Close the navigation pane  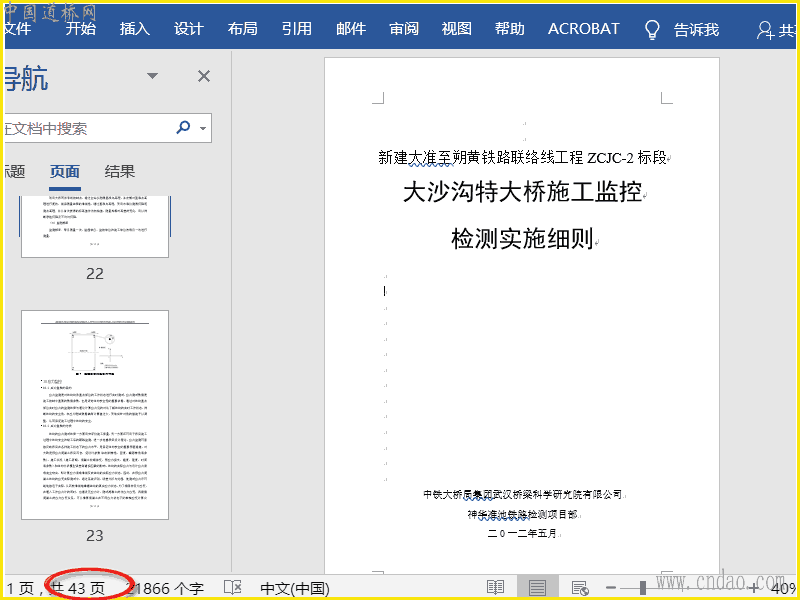(204, 76)
